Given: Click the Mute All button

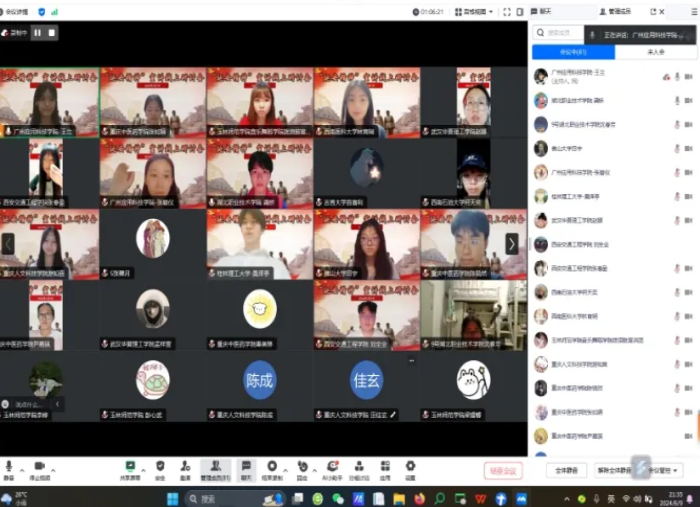Looking at the screenshot, I should click(x=566, y=470).
